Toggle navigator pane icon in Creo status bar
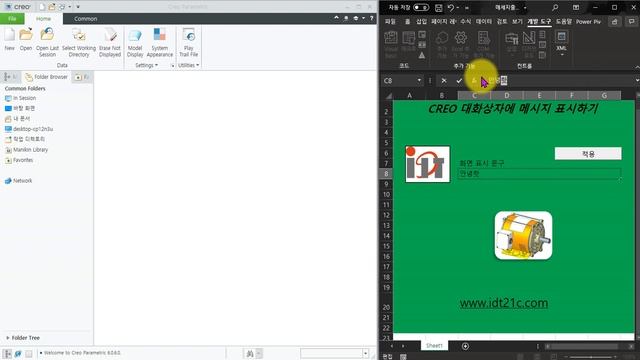Viewport: 640px width, 360px height. coord(8,353)
